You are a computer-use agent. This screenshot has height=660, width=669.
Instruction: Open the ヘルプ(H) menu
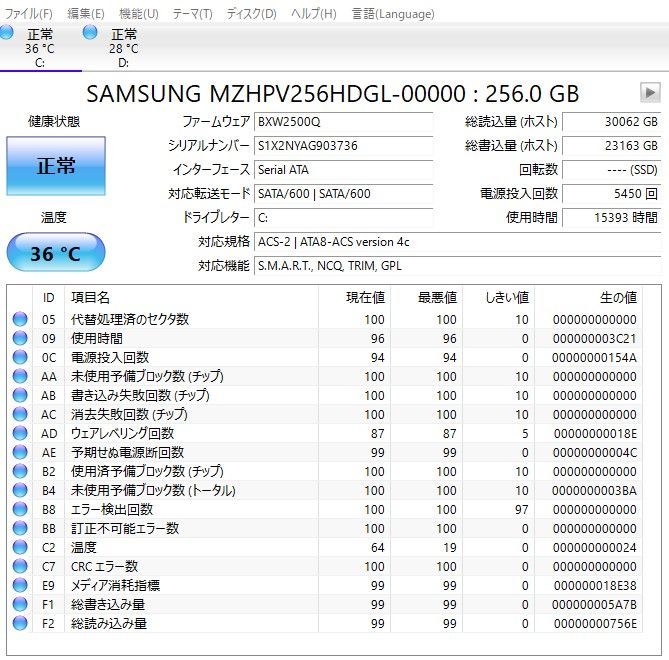pos(314,14)
